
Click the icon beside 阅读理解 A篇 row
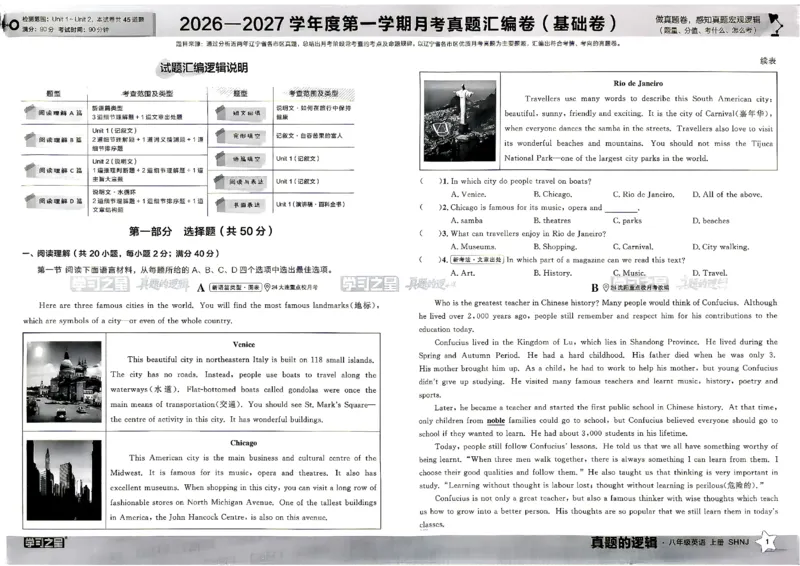click(30, 111)
